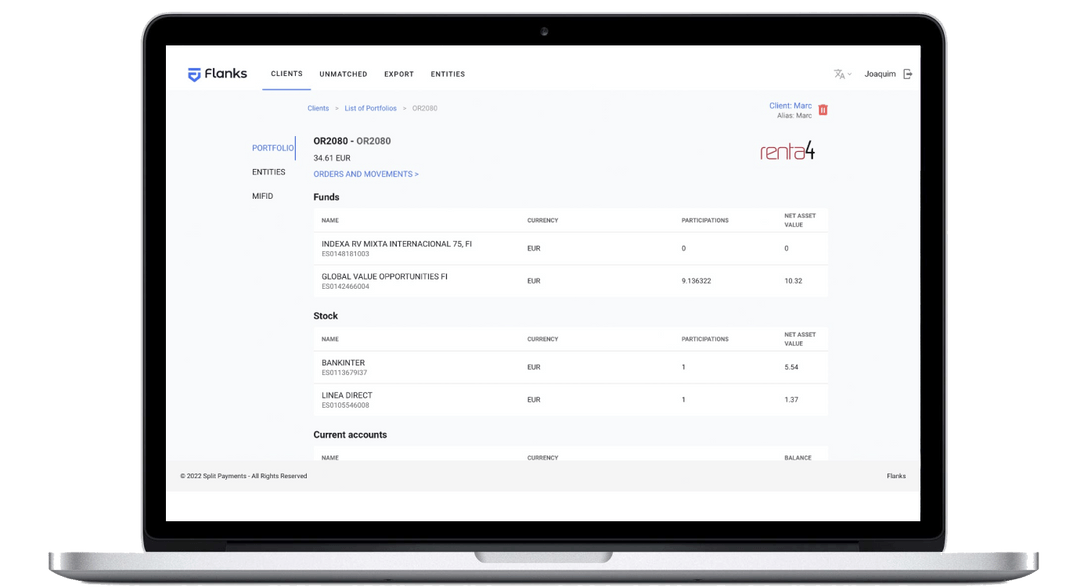Expand the language selector chevron
Image resolution: width=1080 pixels, height=587 pixels.
tap(849, 74)
